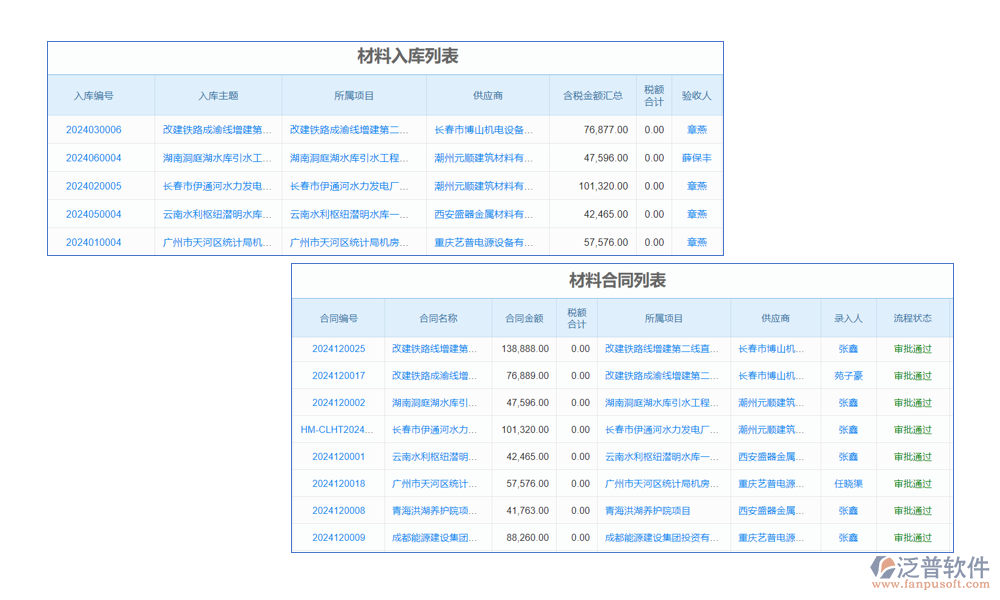The image size is (1000, 600).
Task: Open contract number 2024120025
Action: [x=338, y=349]
